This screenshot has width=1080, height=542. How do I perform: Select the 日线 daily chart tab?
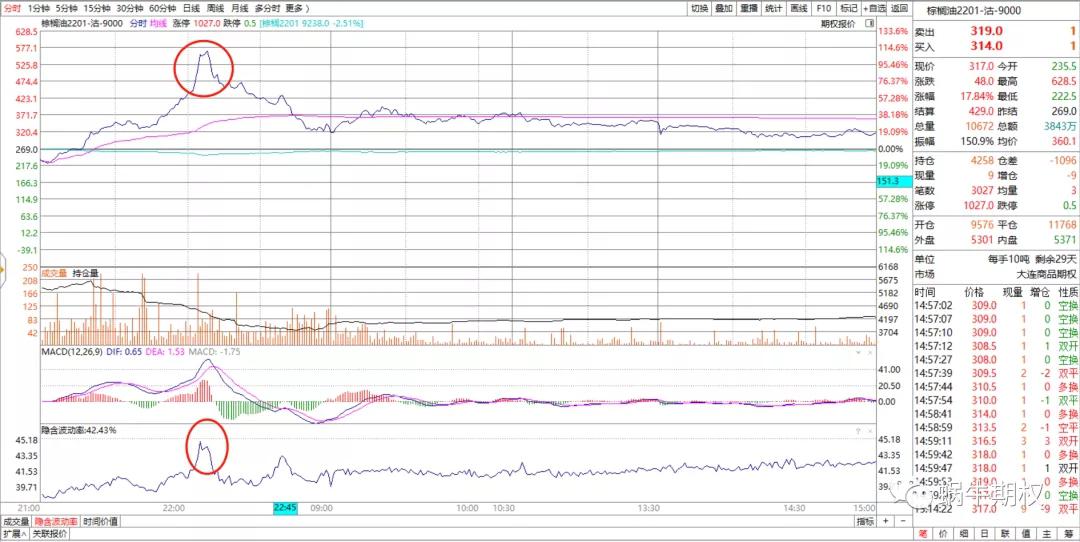(x=190, y=8)
